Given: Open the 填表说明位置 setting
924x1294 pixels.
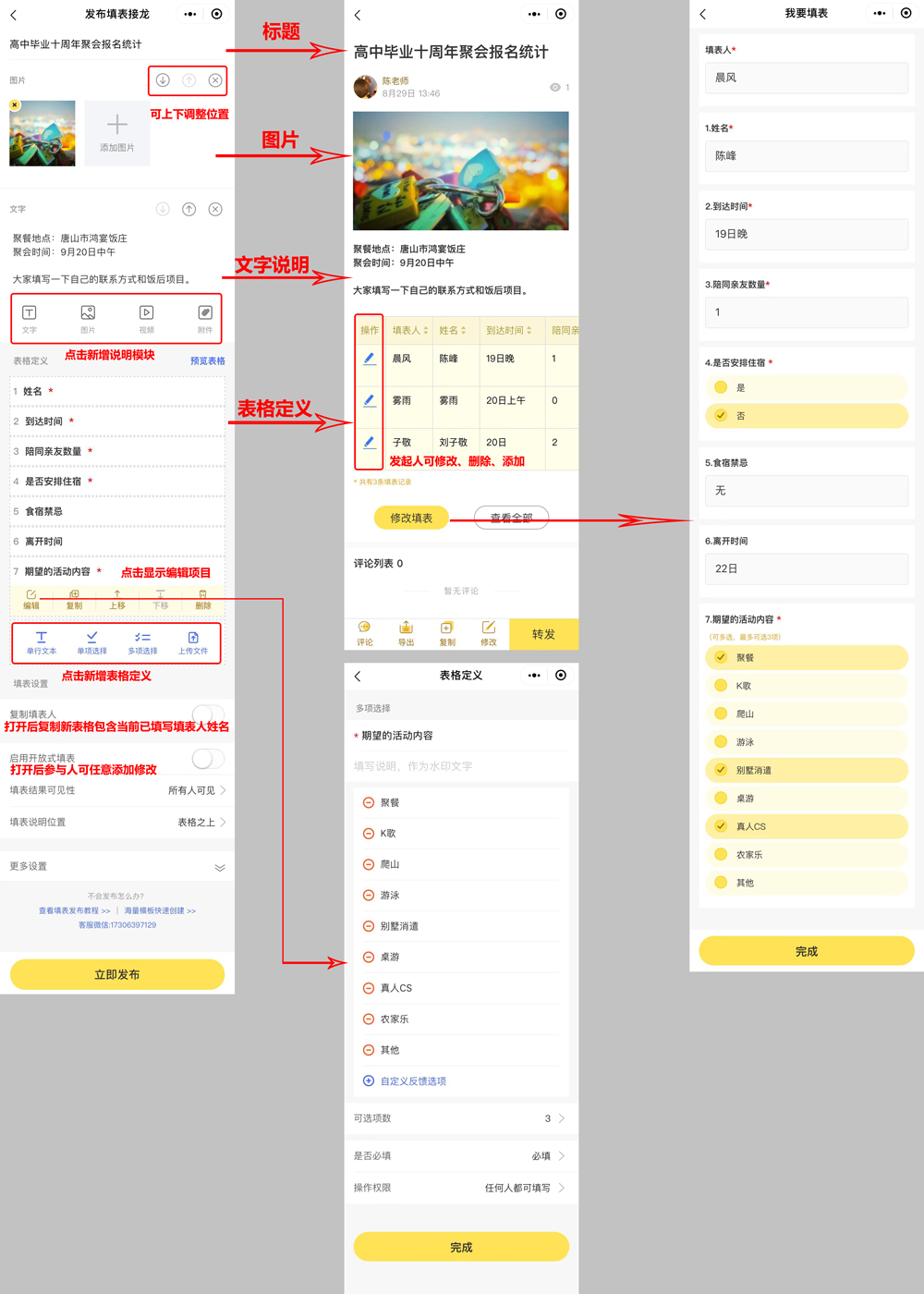Looking at the screenshot, I should coord(117,822).
